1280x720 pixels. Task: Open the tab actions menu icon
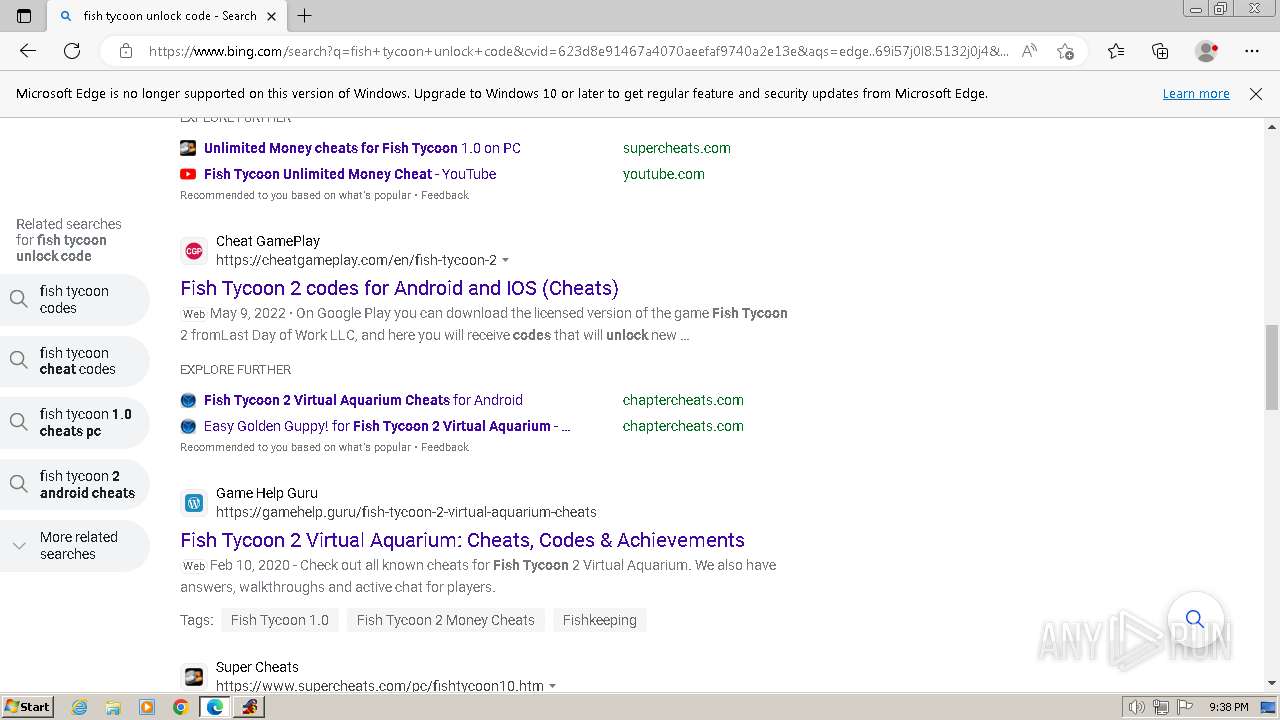(24, 16)
